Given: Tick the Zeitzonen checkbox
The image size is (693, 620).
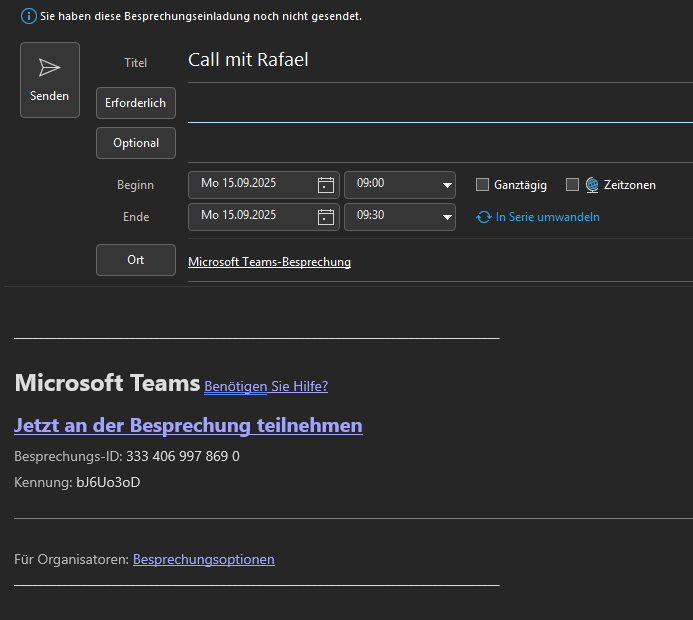Looking at the screenshot, I should (x=572, y=185).
